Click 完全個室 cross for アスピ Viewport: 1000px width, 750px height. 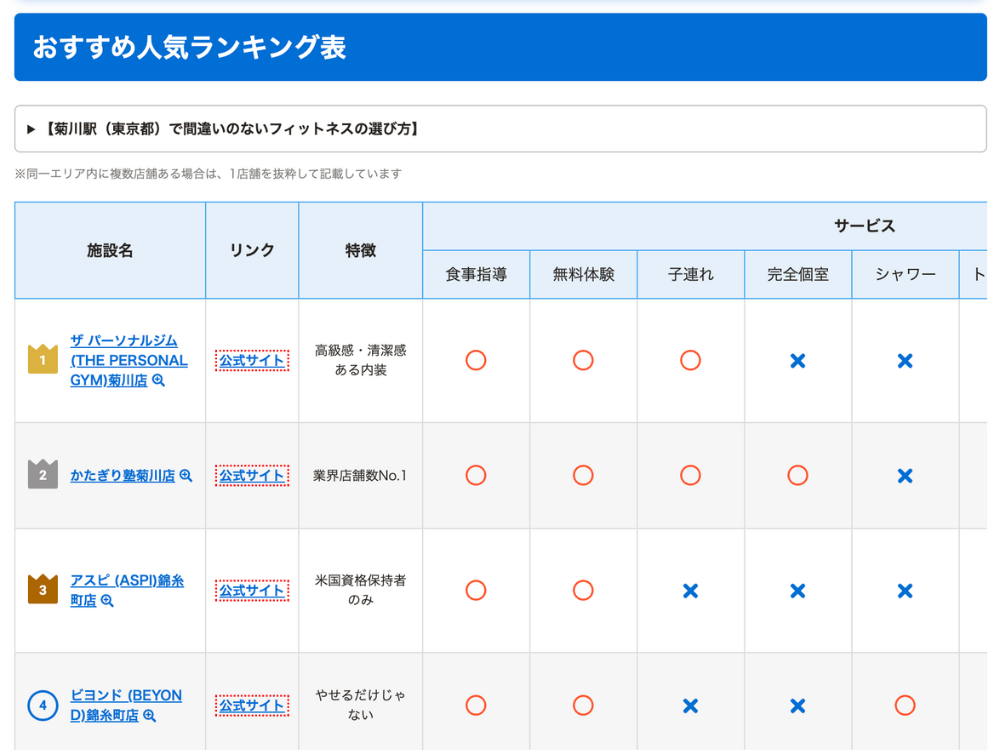coord(797,591)
